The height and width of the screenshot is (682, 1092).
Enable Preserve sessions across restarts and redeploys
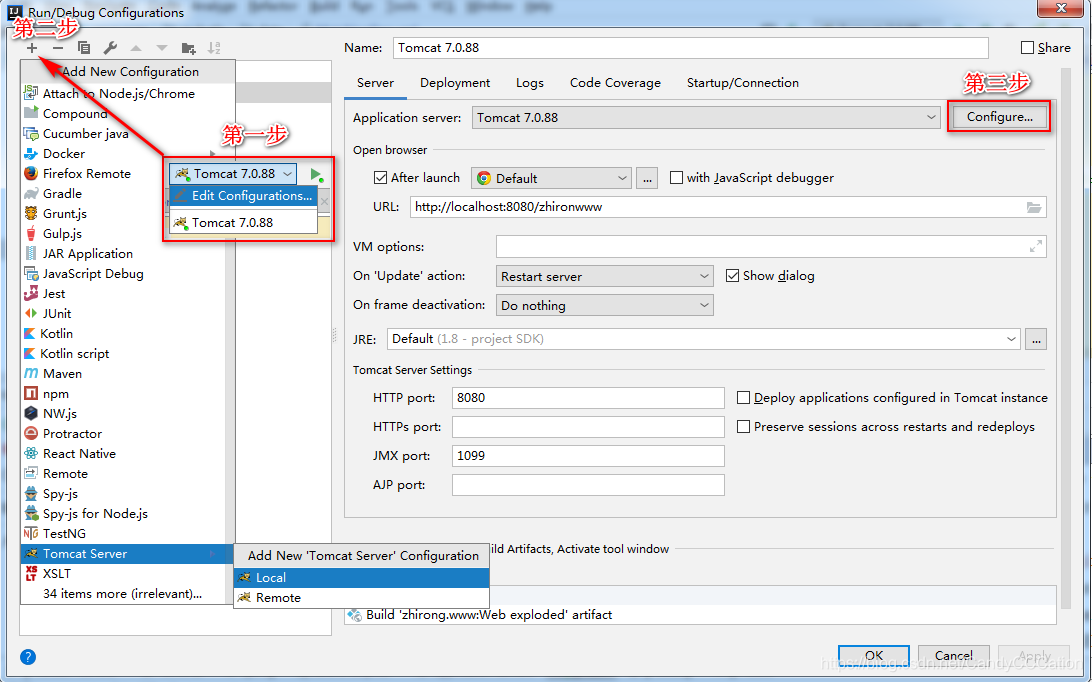pyautogui.click(x=744, y=426)
